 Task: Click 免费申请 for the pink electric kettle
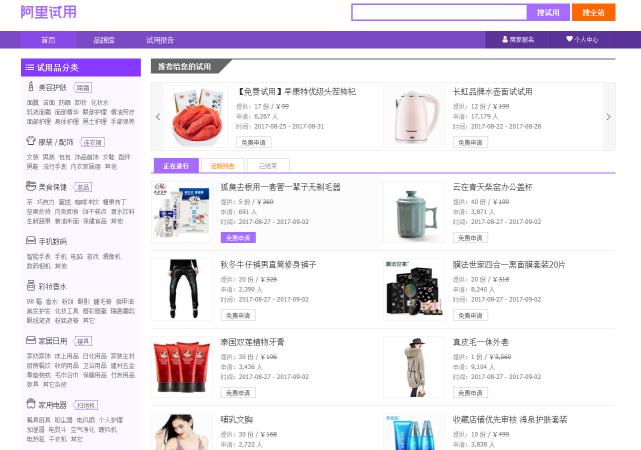pyautogui.click(x=470, y=143)
